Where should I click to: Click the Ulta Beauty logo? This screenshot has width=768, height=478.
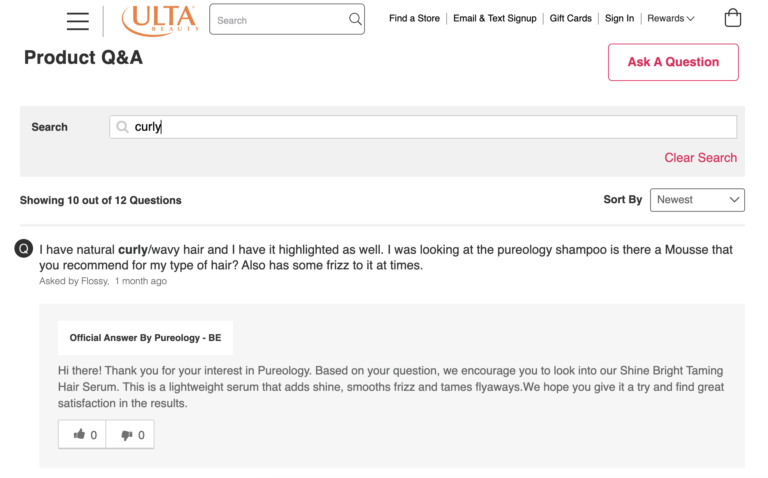[160, 19]
